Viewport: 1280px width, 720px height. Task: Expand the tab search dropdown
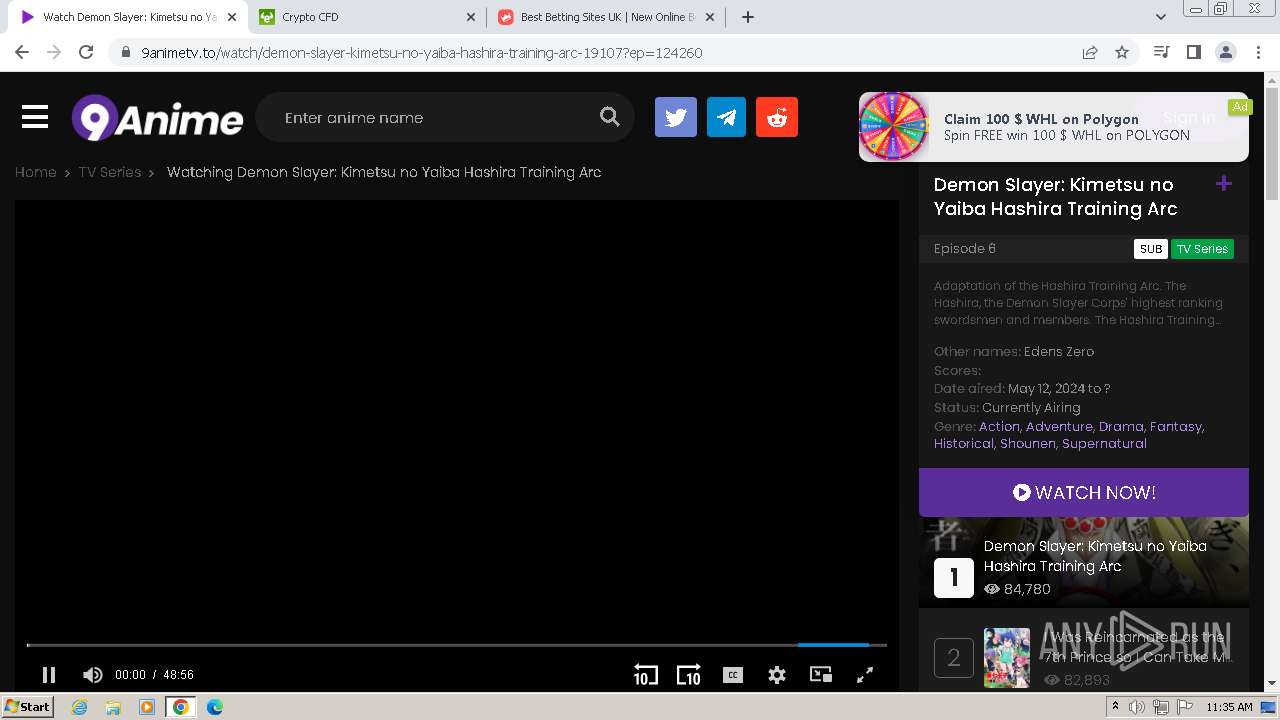coord(1161,17)
